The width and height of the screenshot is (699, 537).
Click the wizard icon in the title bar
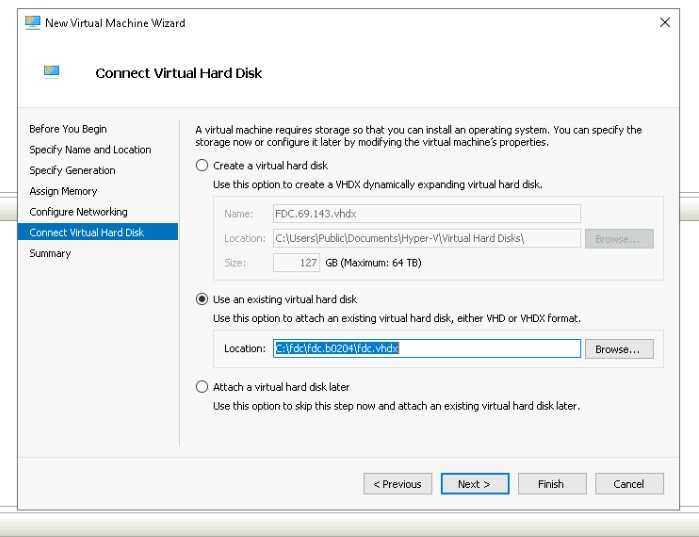point(33,23)
